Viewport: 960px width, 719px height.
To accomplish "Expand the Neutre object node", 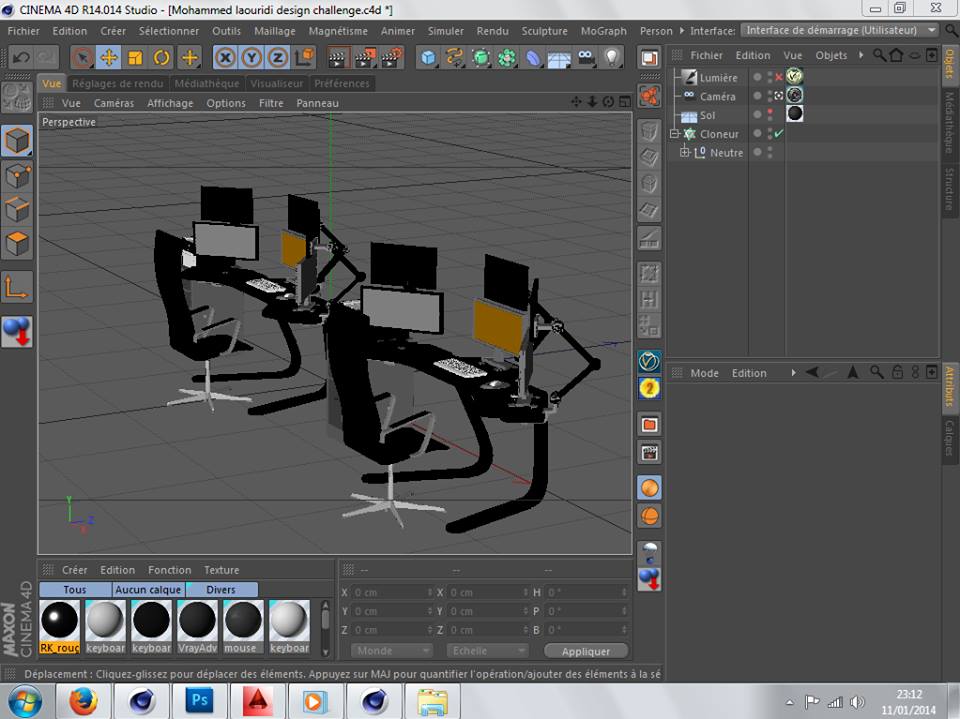I will click(x=685, y=153).
